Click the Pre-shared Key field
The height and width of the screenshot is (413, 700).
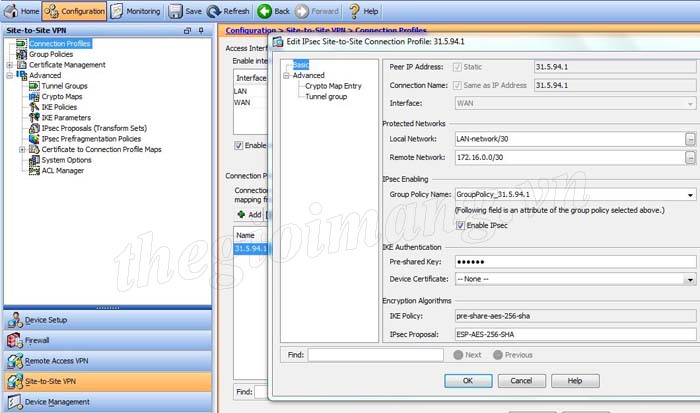tap(575, 262)
